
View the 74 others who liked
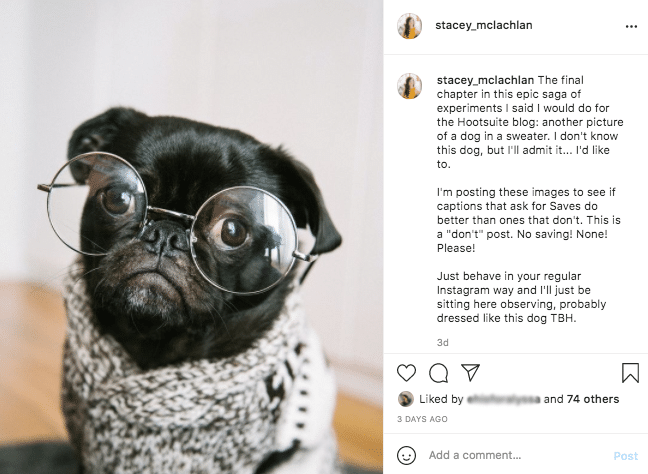pos(593,399)
